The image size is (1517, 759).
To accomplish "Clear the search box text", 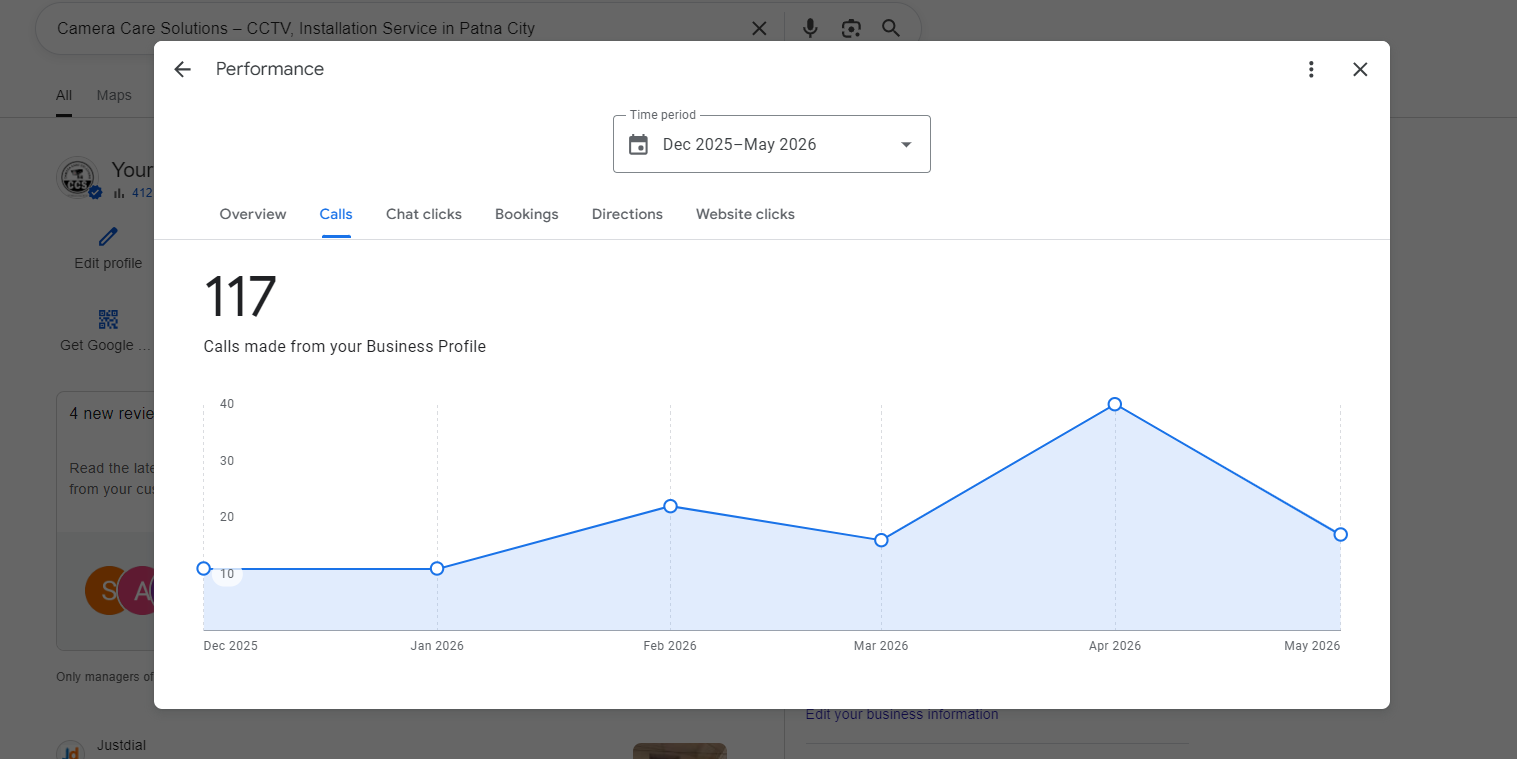I will pyautogui.click(x=759, y=28).
